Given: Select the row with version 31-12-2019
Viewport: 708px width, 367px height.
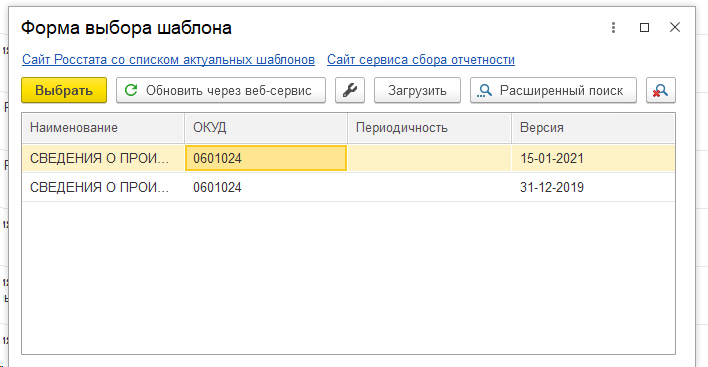Looking at the screenshot, I should click(x=349, y=187).
